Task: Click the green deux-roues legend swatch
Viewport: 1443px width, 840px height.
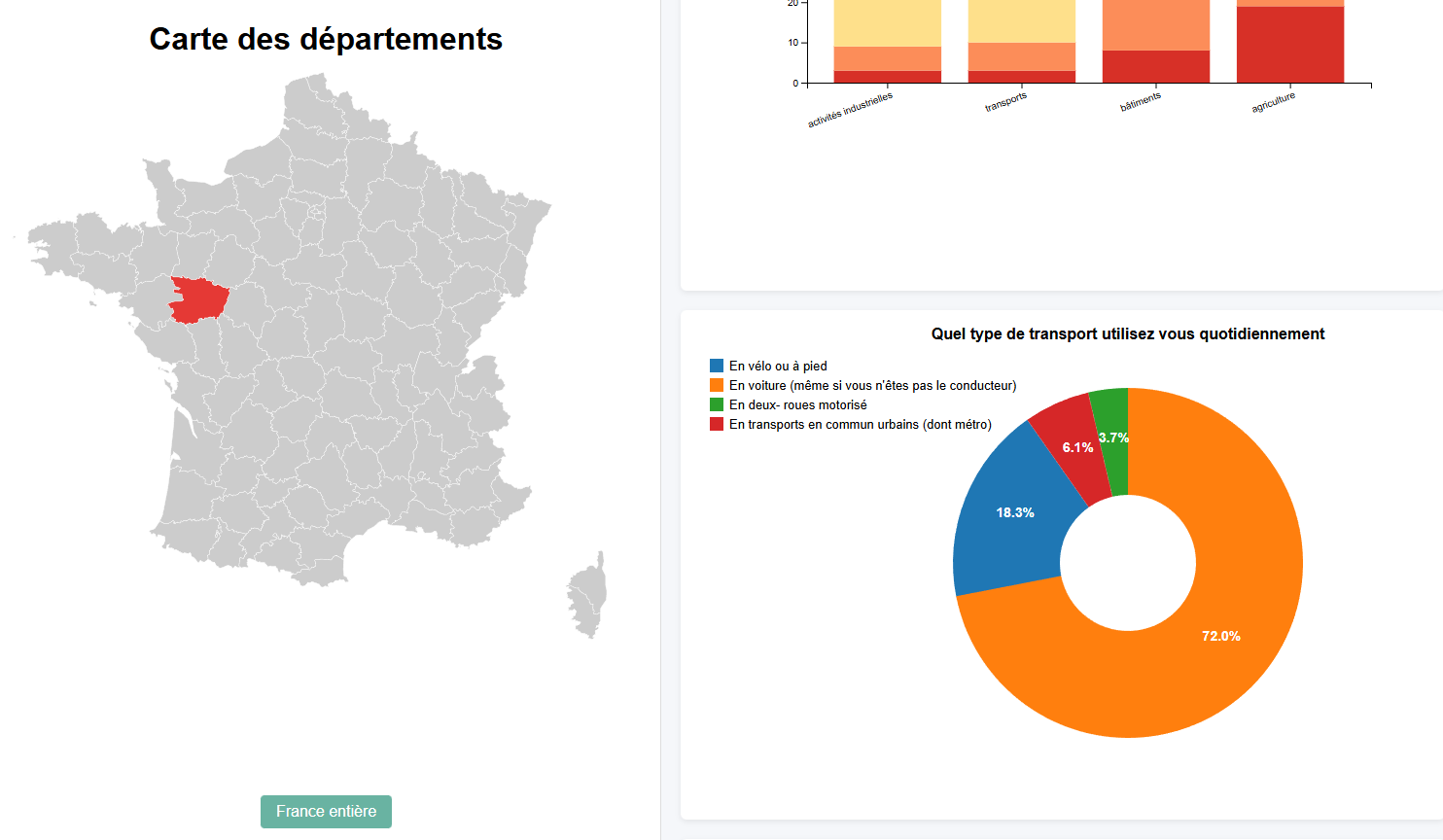Action: pyautogui.click(x=717, y=405)
